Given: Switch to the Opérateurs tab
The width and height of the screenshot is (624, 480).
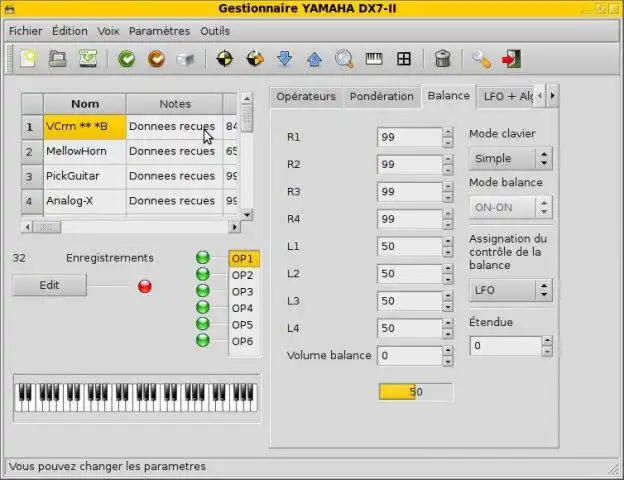Looking at the screenshot, I should 306,97.
